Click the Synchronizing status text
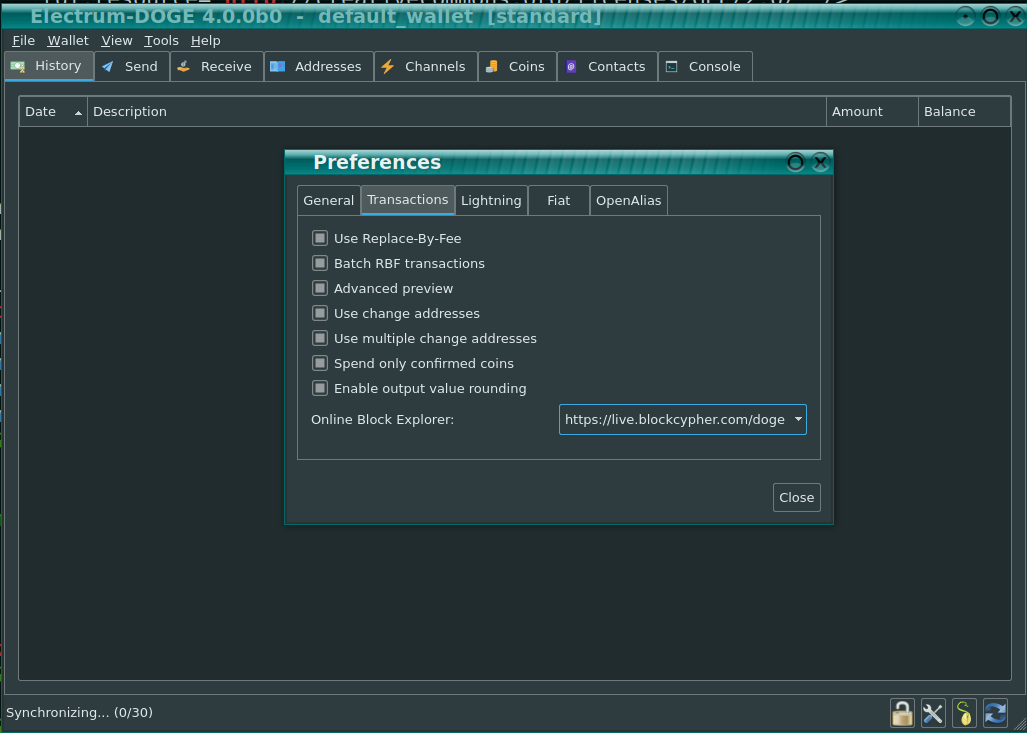The image size is (1027, 733). tap(79, 712)
